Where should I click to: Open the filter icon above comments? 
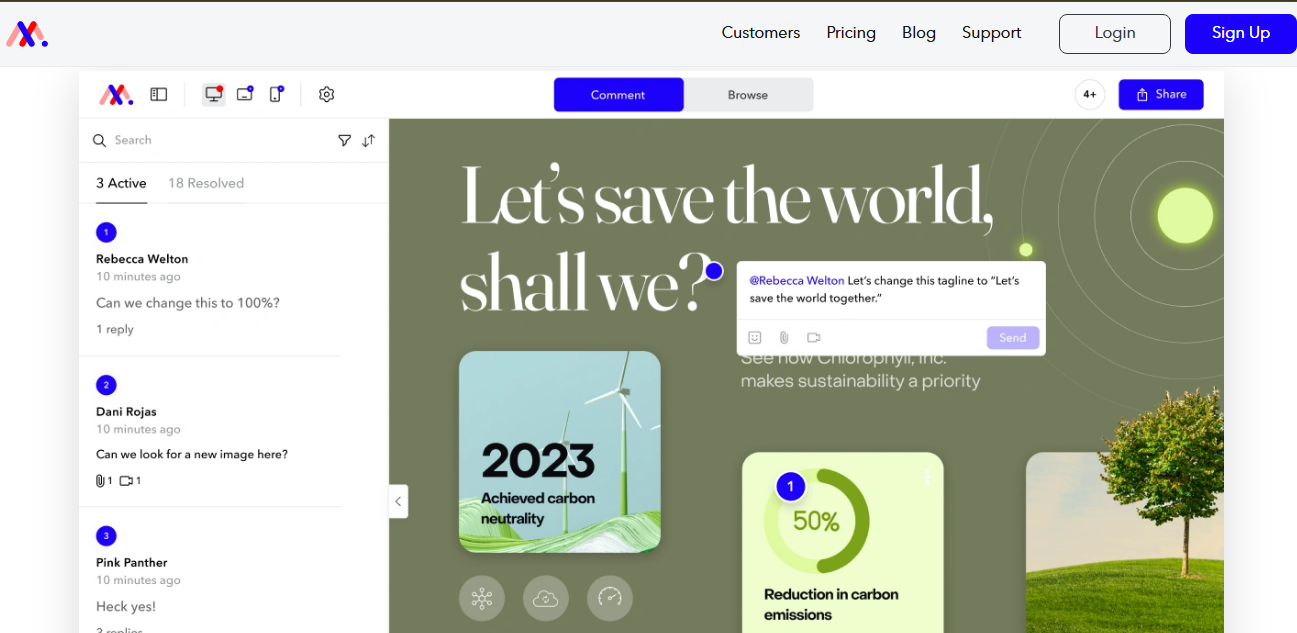coord(345,140)
